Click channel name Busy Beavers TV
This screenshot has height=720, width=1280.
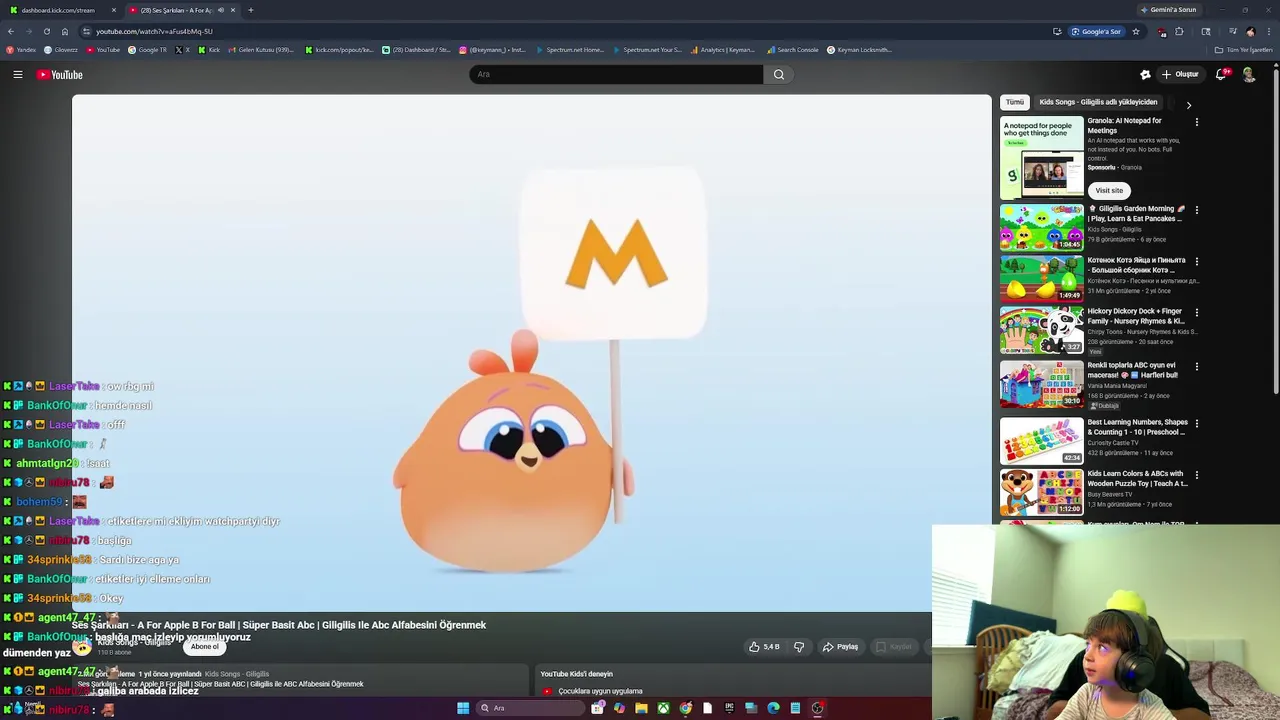(1110, 494)
